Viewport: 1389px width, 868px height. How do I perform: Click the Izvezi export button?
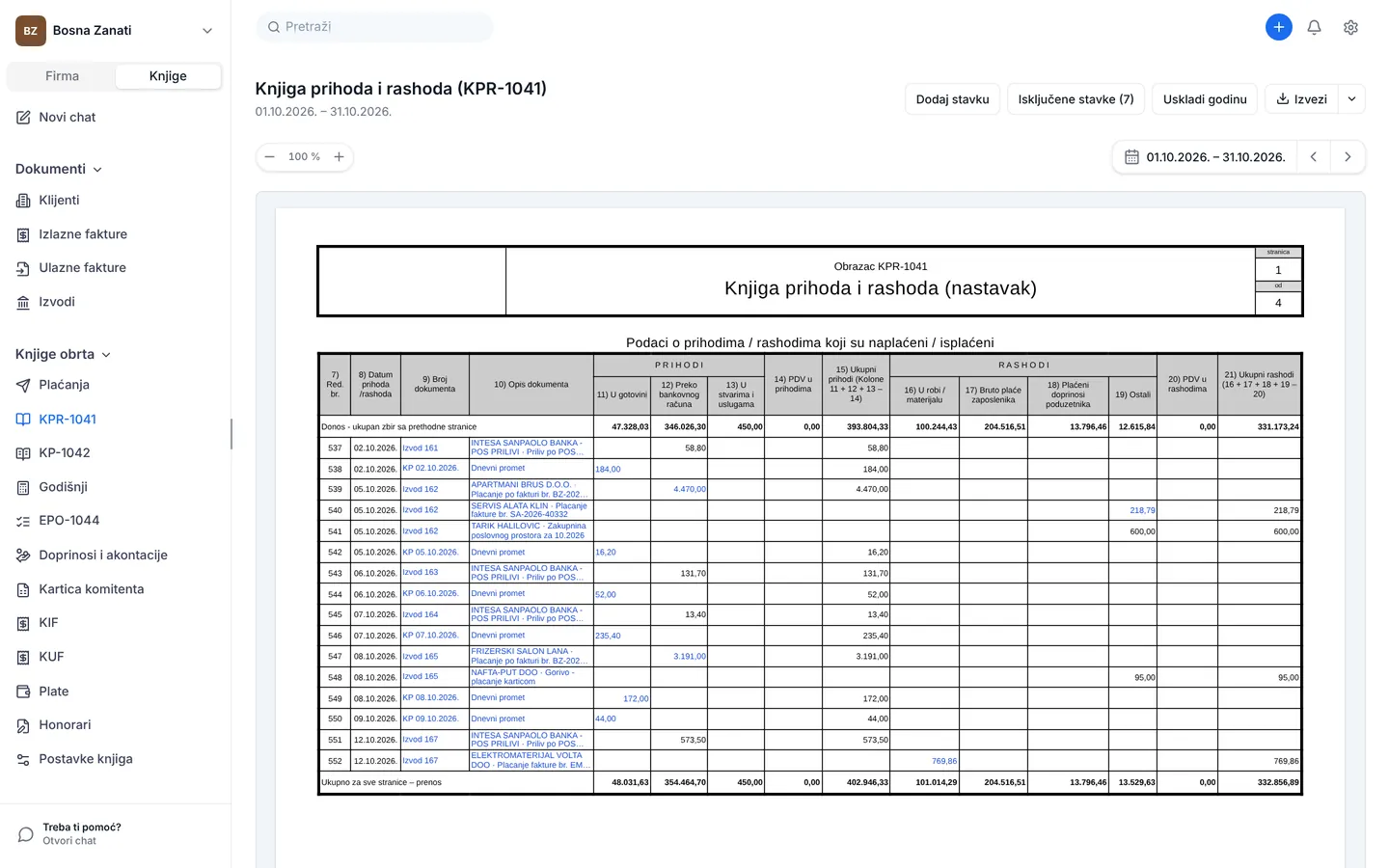pyautogui.click(x=1301, y=98)
